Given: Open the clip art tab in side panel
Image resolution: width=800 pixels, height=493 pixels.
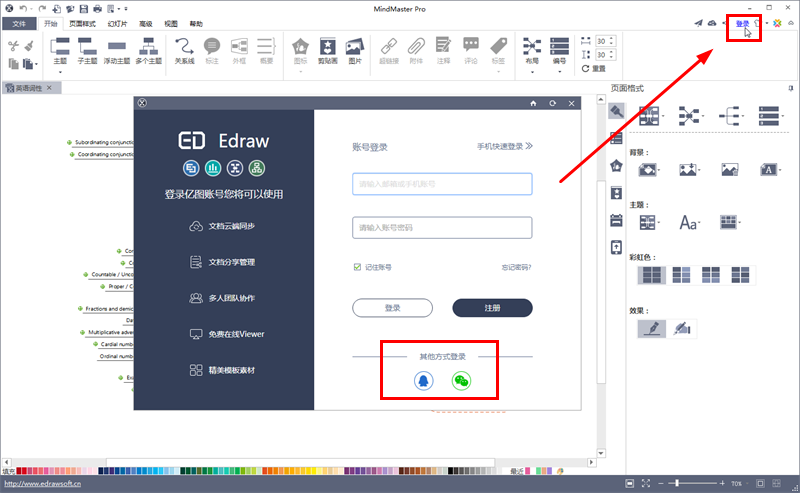Looking at the screenshot, I should click(616, 193).
